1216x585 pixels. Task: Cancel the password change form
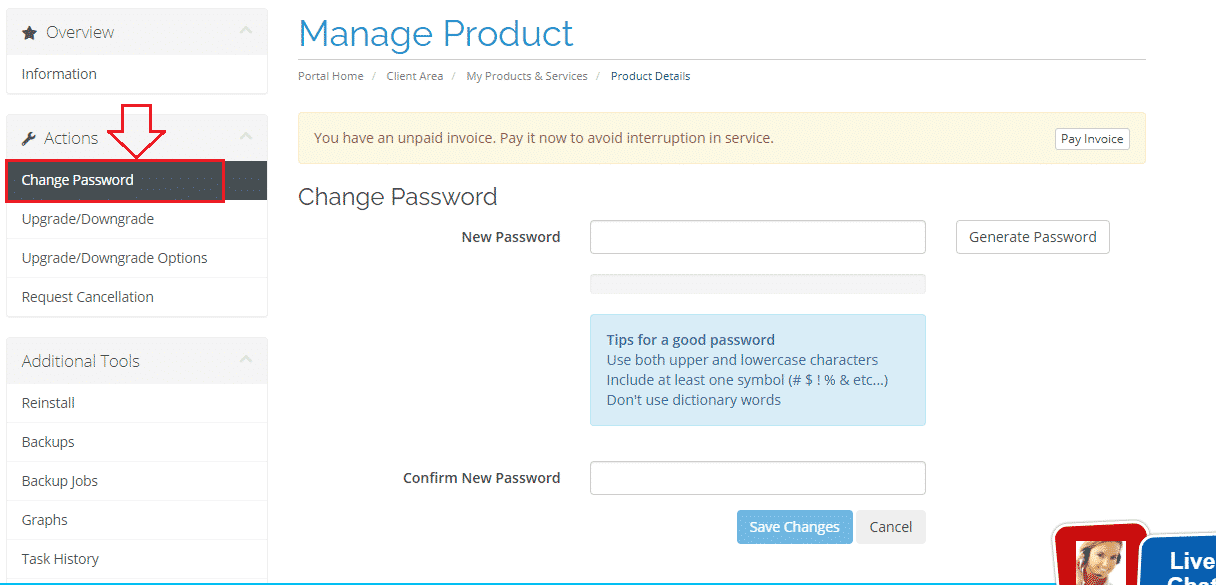coord(890,527)
